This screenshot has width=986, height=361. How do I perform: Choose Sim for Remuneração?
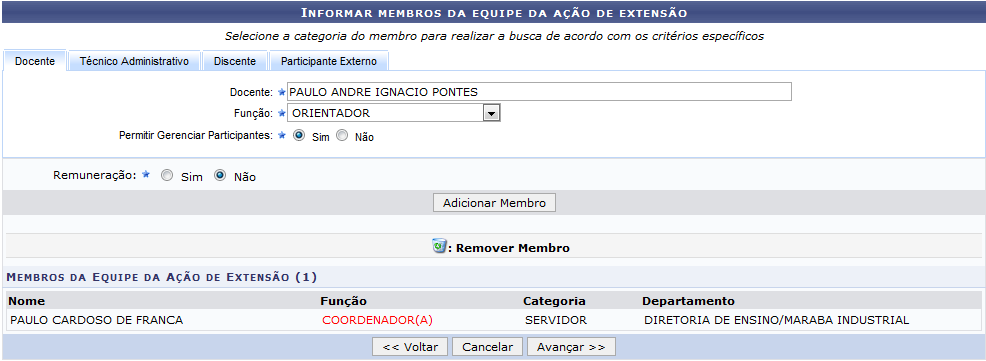[x=167, y=177]
